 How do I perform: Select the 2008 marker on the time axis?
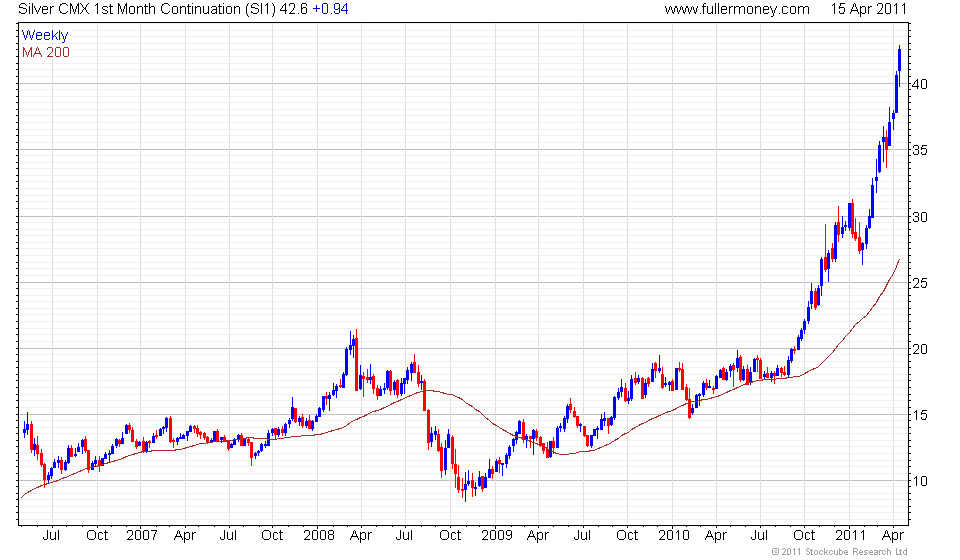[x=318, y=535]
